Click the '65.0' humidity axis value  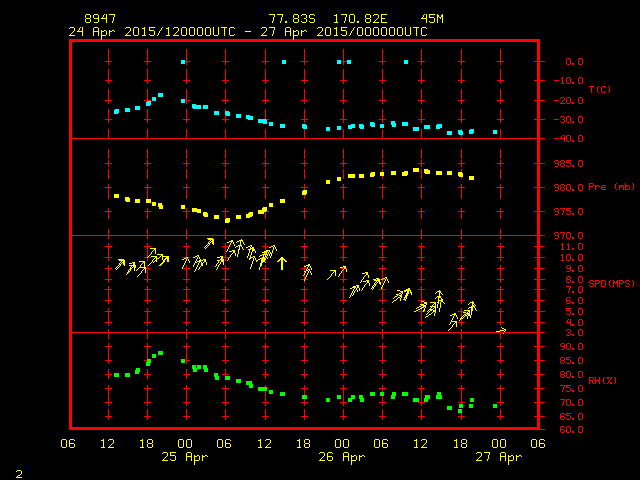572,417
